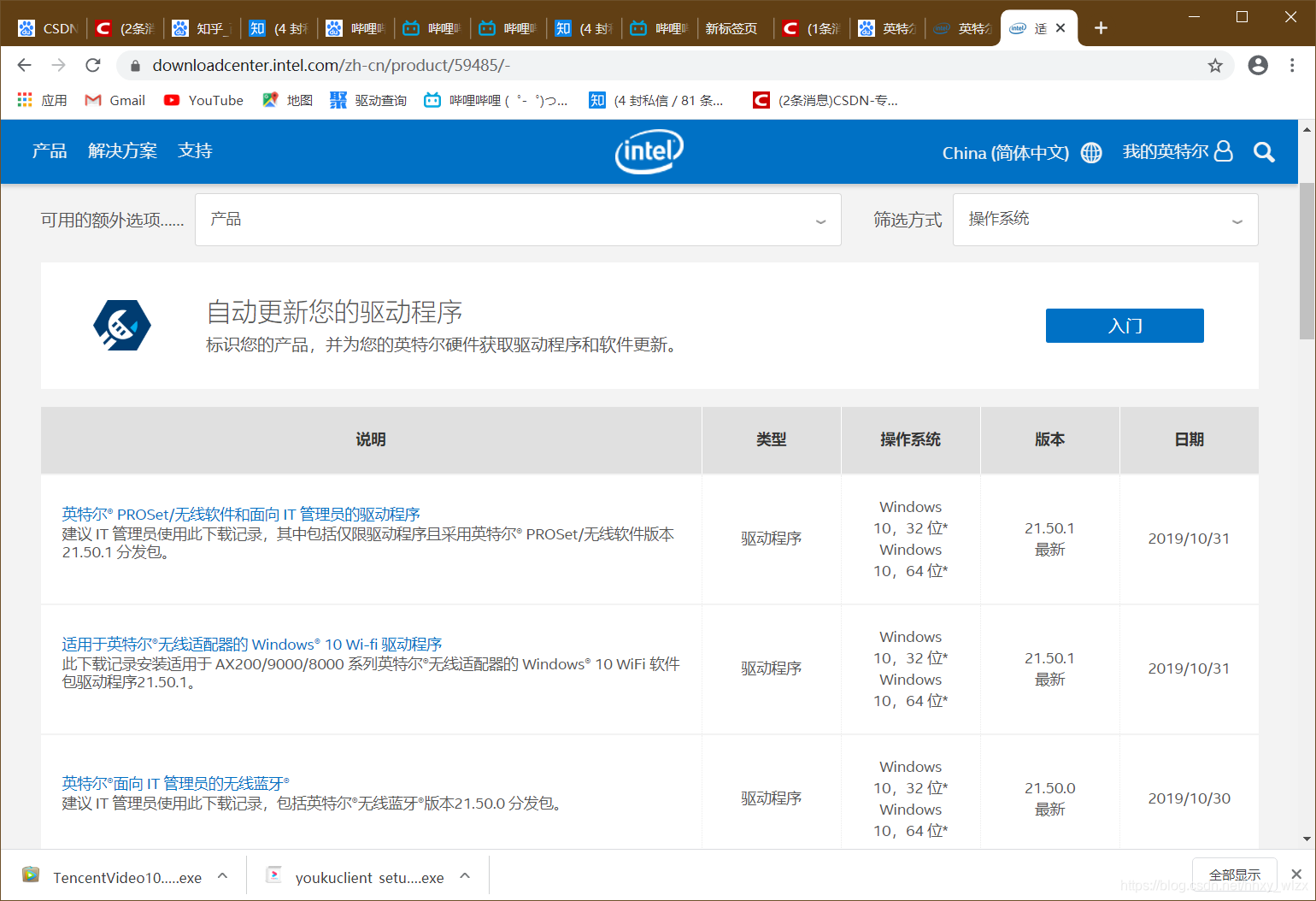
Task: Click the driver update assistant icon
Action: point(122,325)
